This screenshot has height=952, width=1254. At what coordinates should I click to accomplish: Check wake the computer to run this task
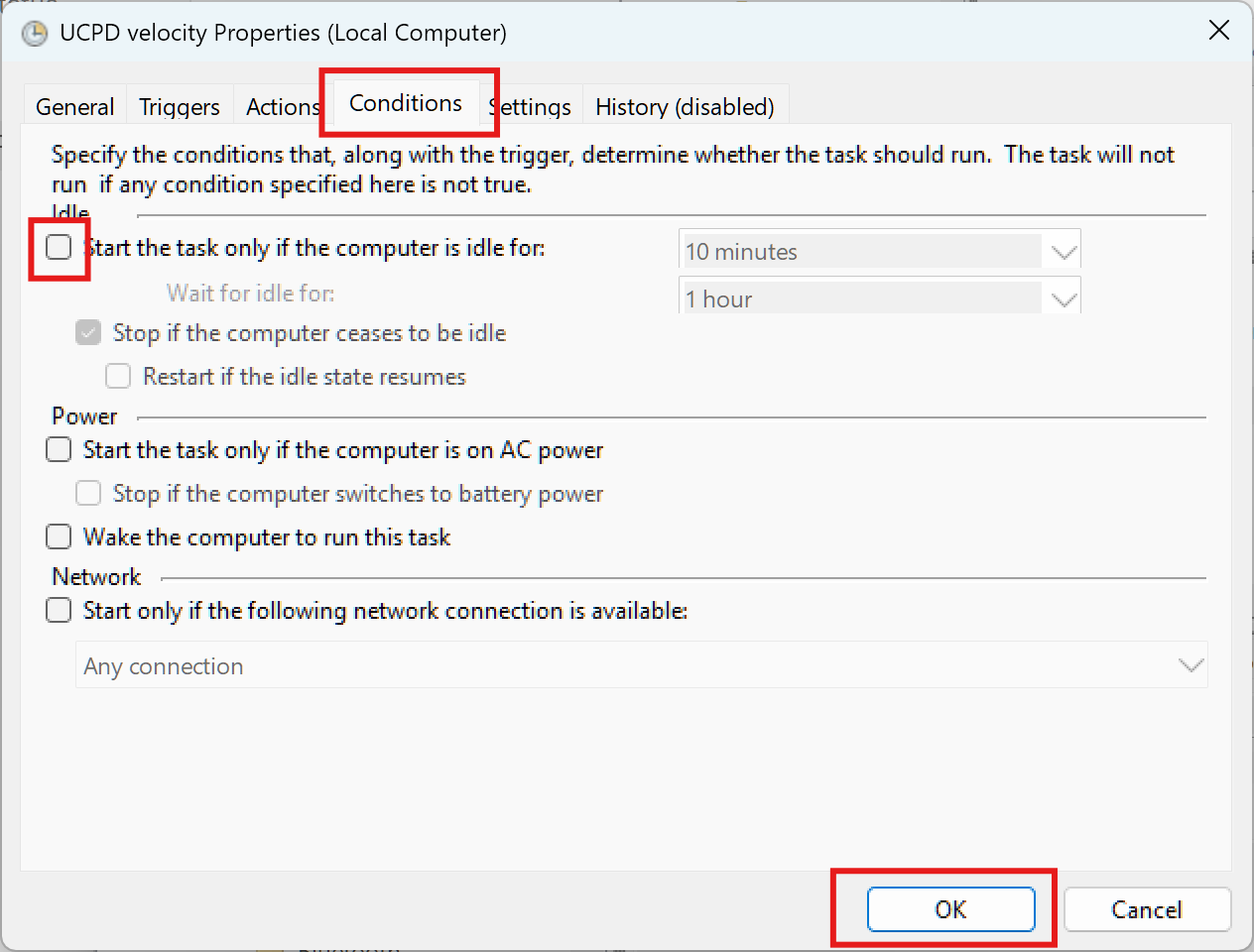click(60, 537)
